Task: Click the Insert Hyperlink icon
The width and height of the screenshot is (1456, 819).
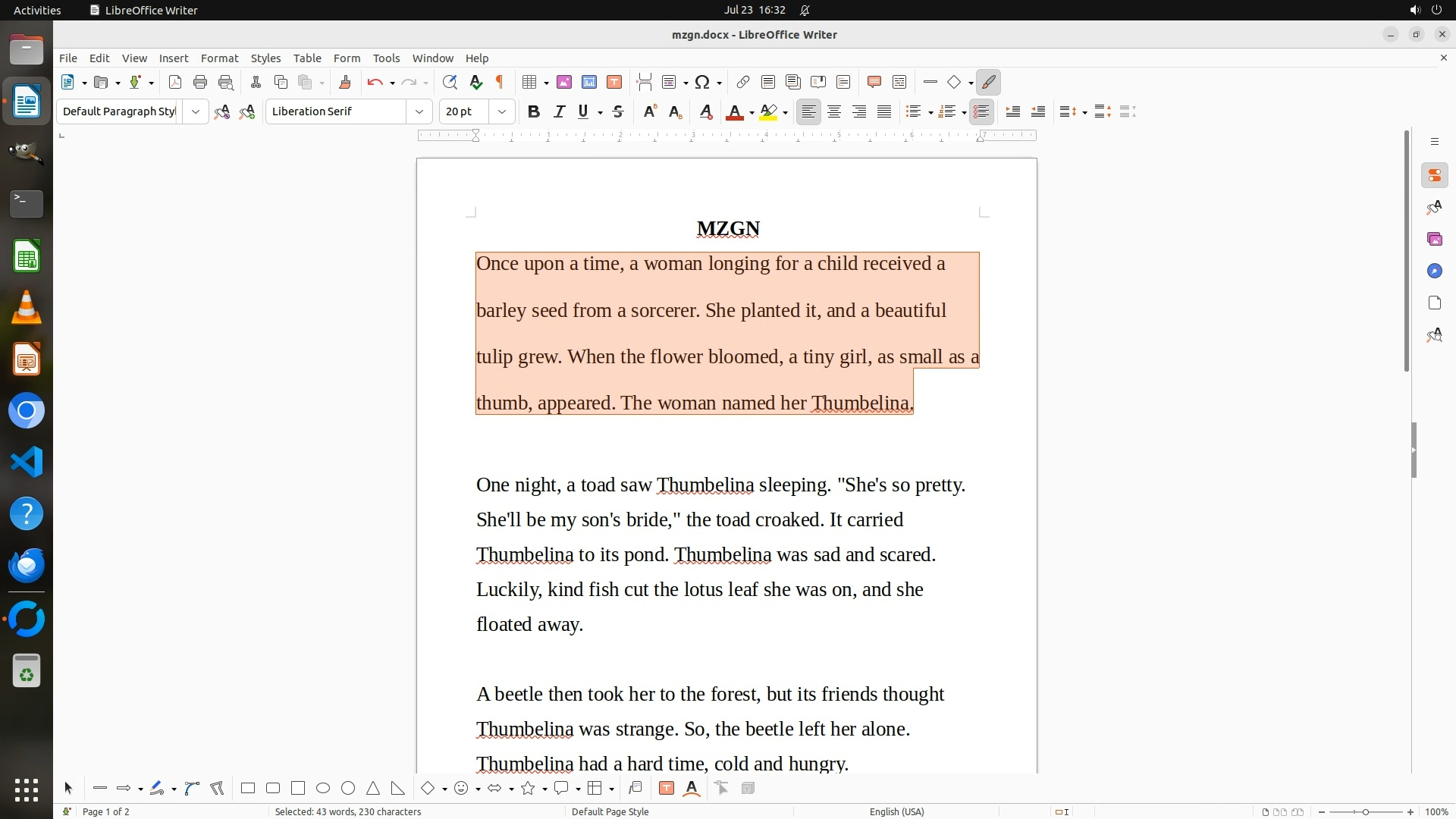Action: [x=743, y=83]
